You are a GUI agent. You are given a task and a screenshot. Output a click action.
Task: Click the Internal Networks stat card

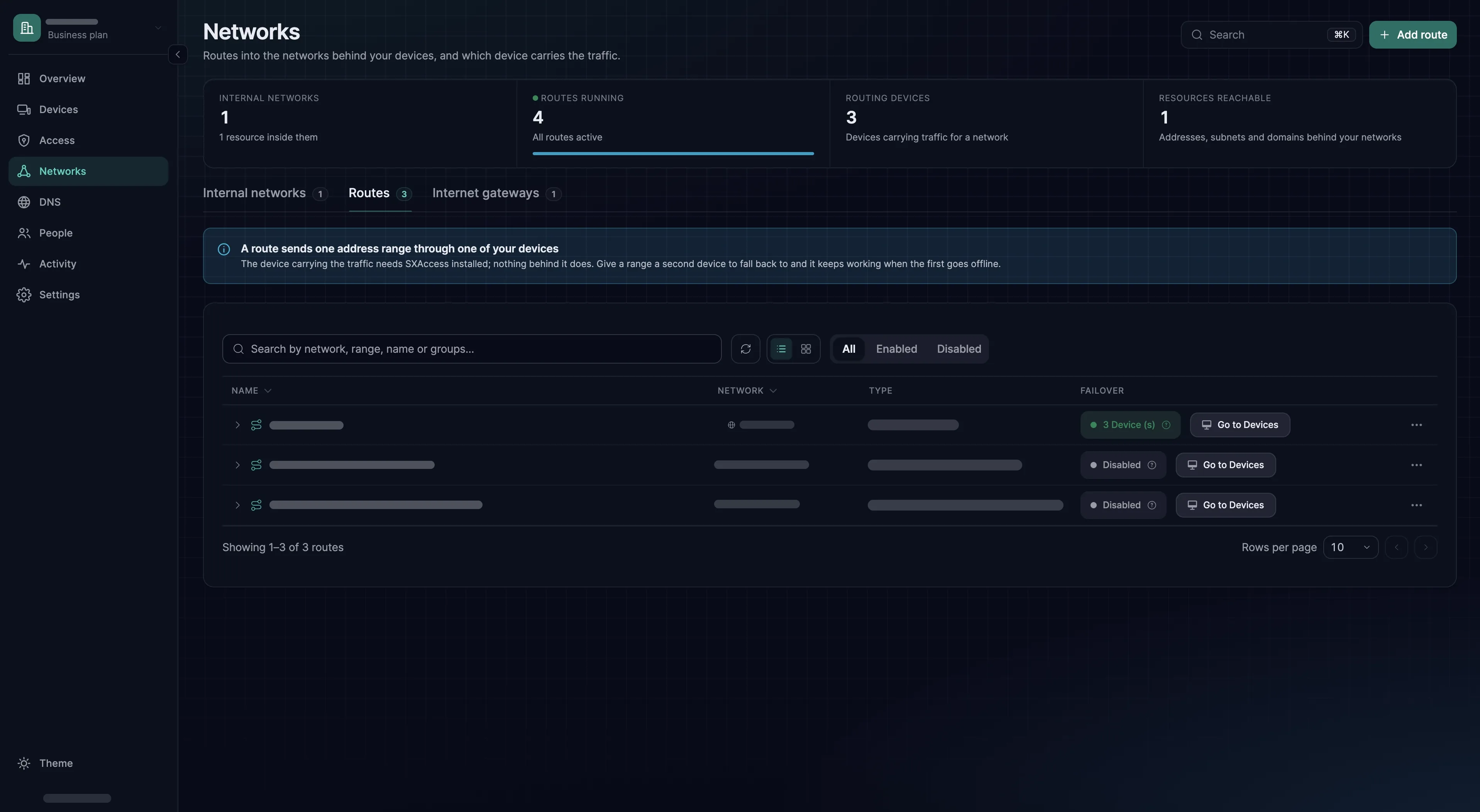coord(360,123)
